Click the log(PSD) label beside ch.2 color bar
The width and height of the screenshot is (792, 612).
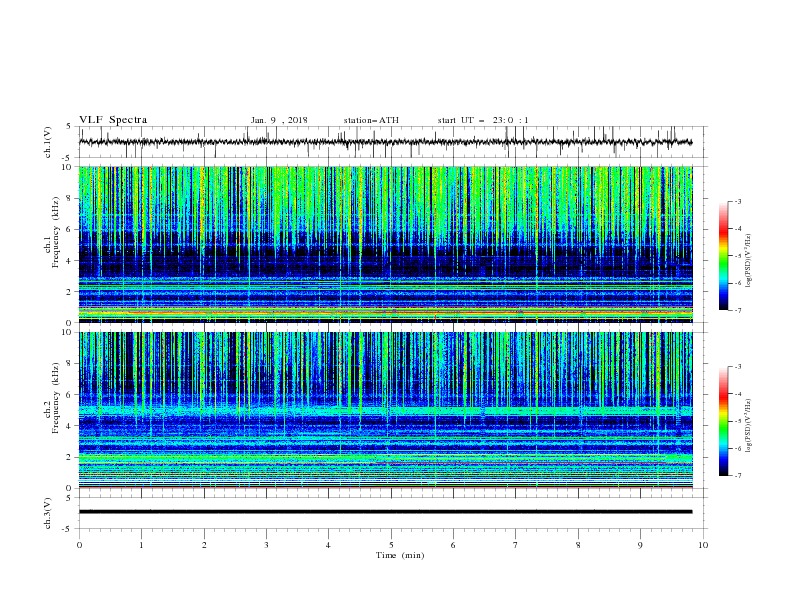pos(749,426)
